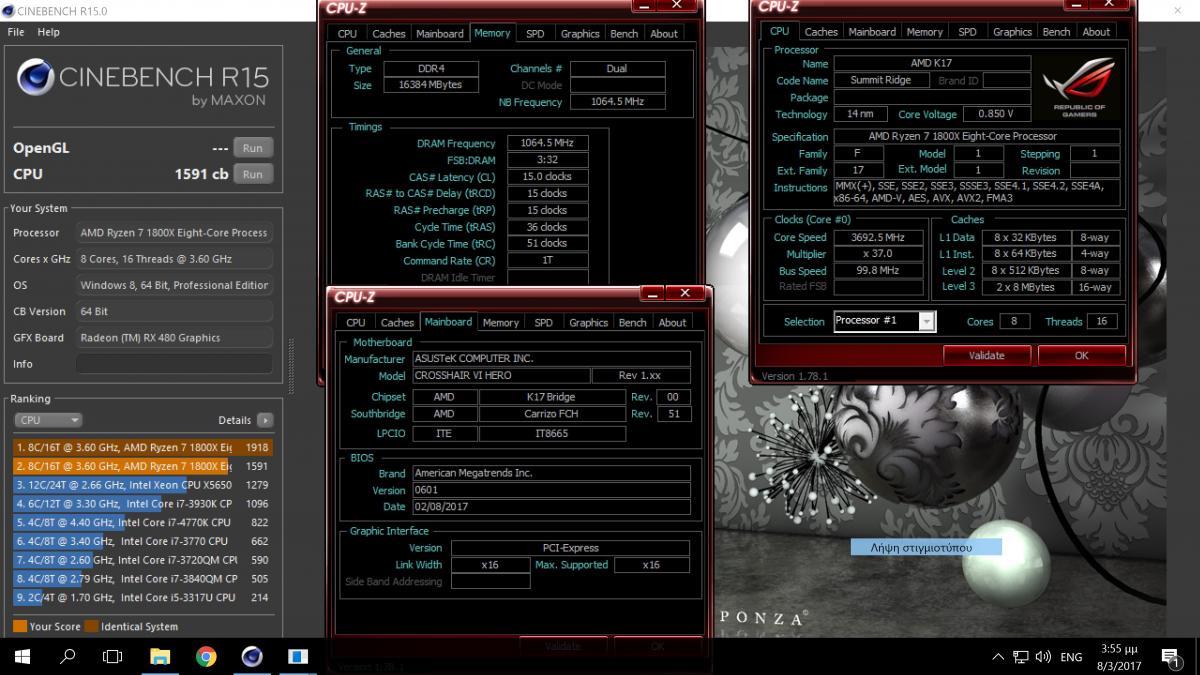
Task: Run the OpenGL benchmark
Action: click(x=253, y=148)
